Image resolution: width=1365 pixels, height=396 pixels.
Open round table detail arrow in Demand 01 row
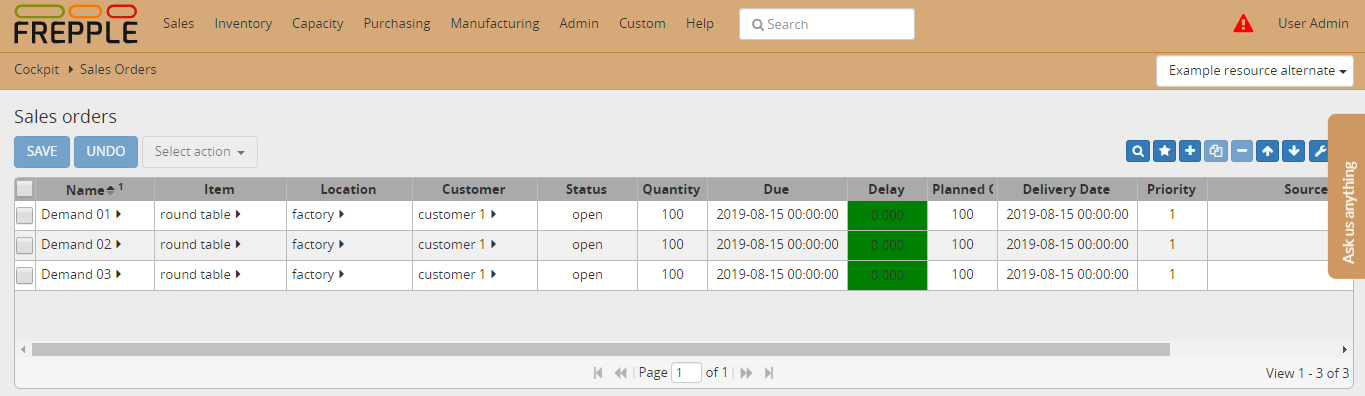point(238,214)
